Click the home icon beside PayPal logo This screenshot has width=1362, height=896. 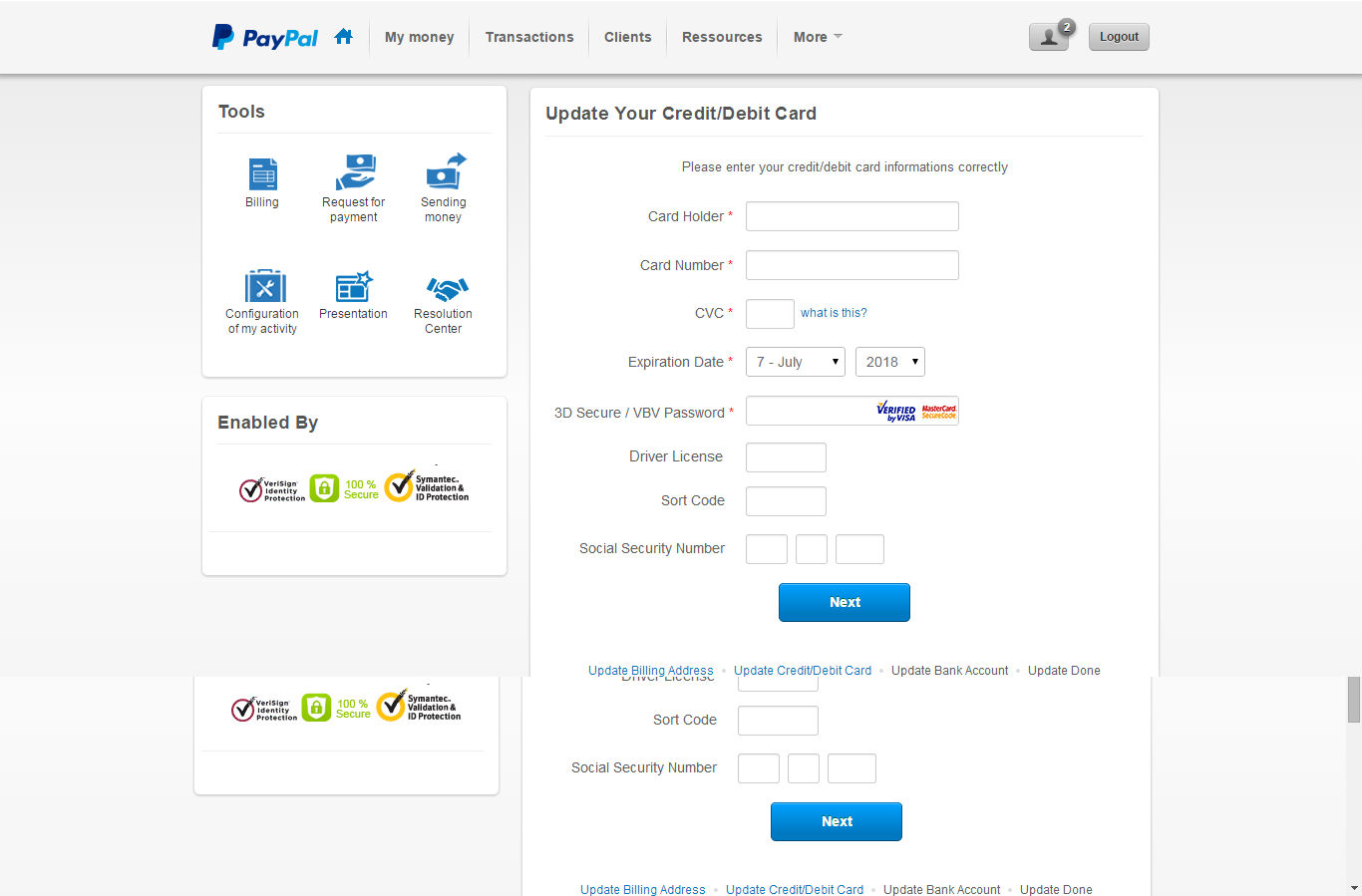click(x=343, y=35)
